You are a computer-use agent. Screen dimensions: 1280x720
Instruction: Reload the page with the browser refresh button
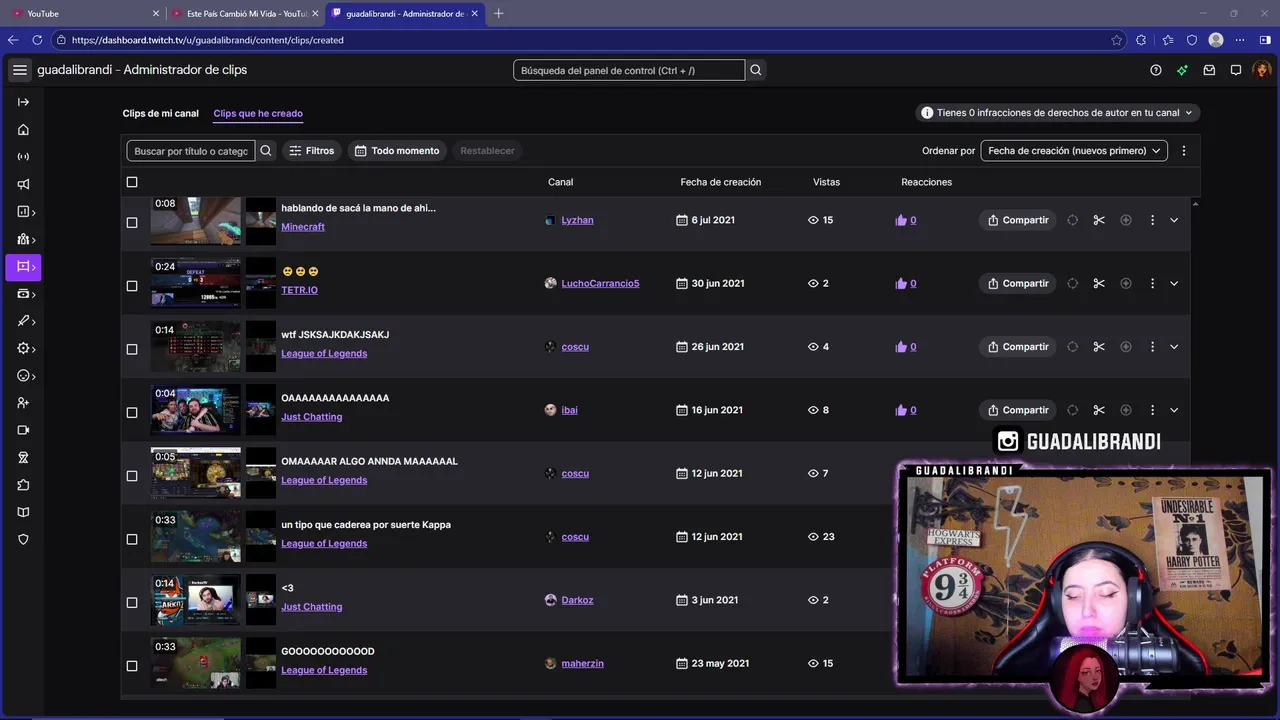click(x=37, y=40)
